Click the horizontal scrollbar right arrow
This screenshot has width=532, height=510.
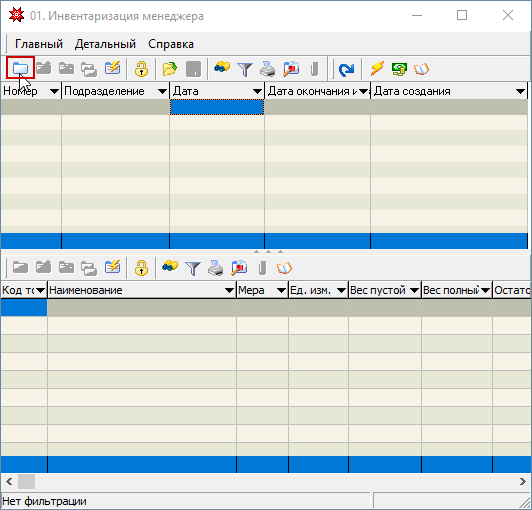[522, 481]
